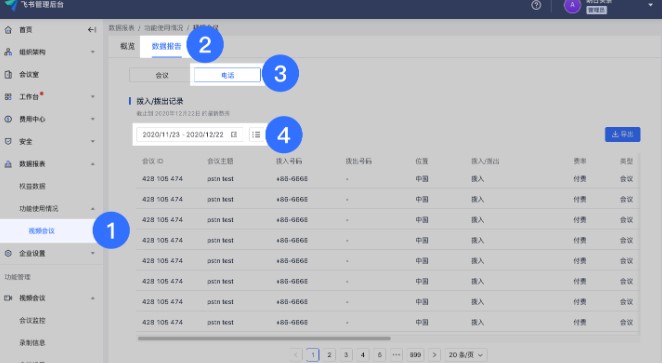Image resolution: width=662 pixels, height=363 pixels.
Task: Go to next page arrow in pagination
Action: pyautogui.click(x=434, y=355)
